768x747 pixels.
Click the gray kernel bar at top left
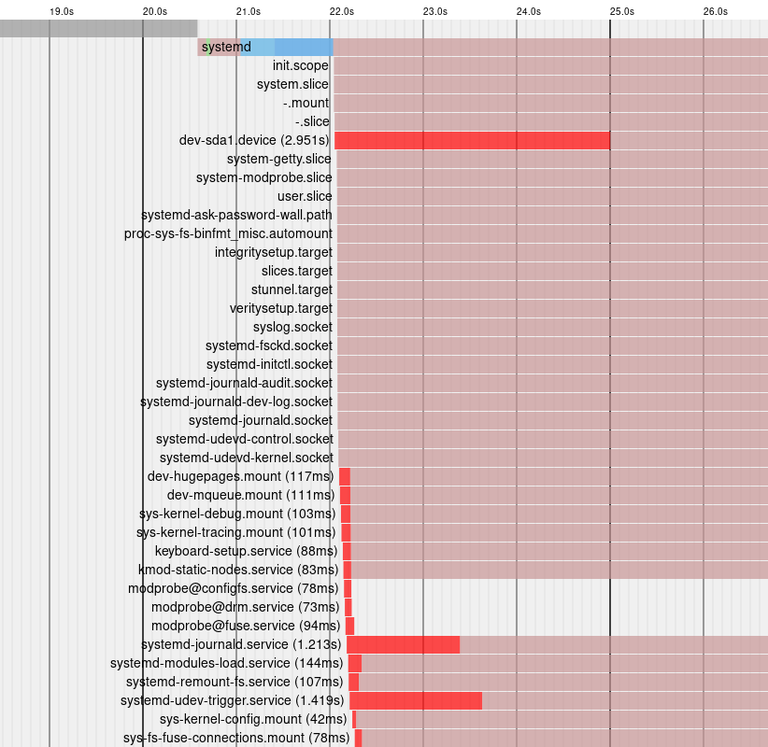[x=98, y=28]
